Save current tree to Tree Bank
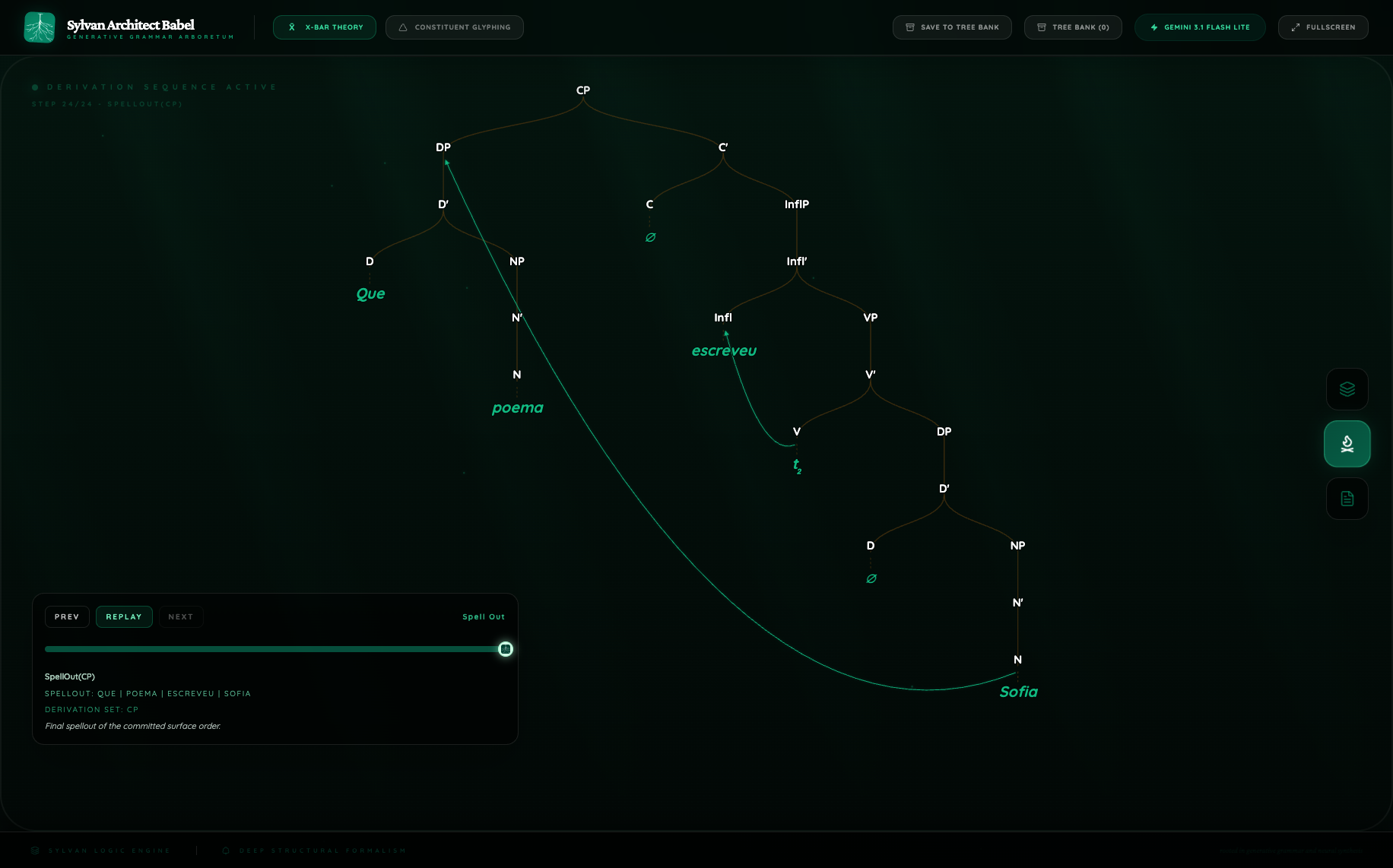The height and width of the screenshot is (868, 1393). [x=952, y=27]
